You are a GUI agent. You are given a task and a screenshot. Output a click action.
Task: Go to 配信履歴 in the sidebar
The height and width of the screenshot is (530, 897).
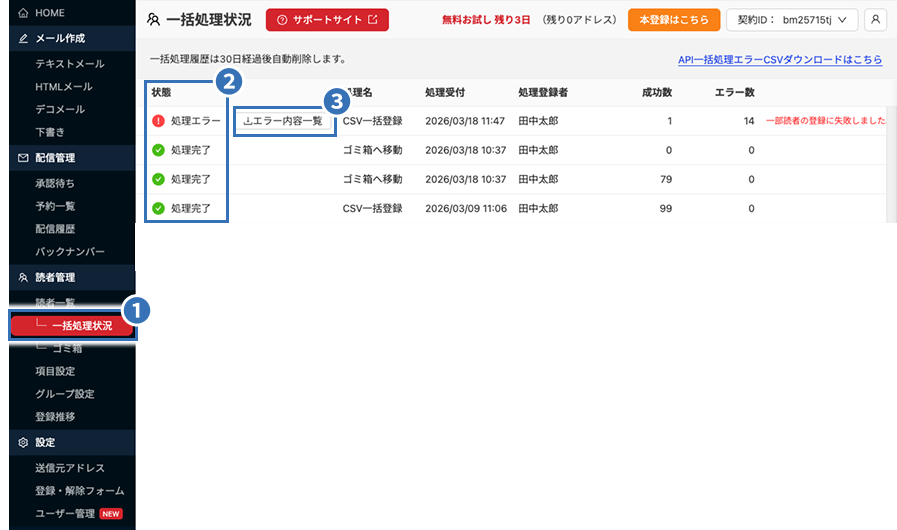[x=55, y=228]
